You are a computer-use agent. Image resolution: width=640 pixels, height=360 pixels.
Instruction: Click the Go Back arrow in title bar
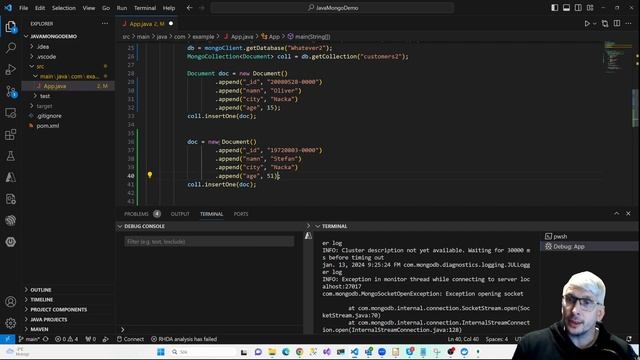189,8
